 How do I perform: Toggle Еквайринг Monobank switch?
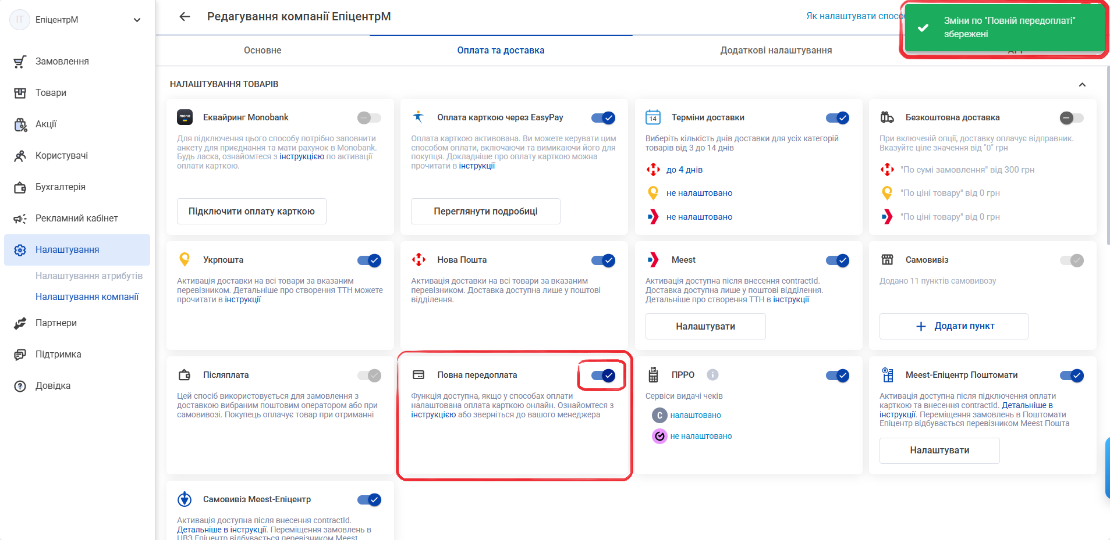(369, 117)
